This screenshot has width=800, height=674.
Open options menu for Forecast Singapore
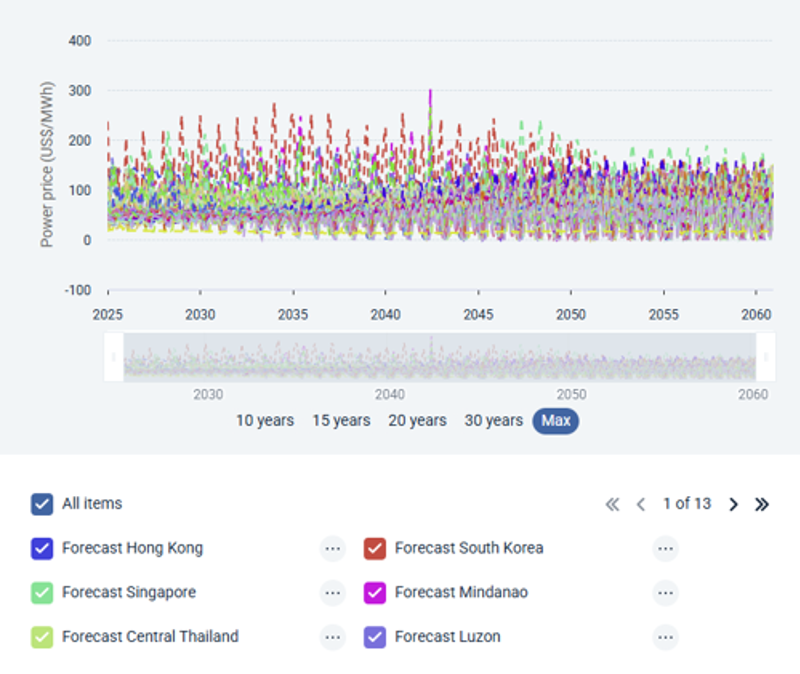(x=332, y=592)
